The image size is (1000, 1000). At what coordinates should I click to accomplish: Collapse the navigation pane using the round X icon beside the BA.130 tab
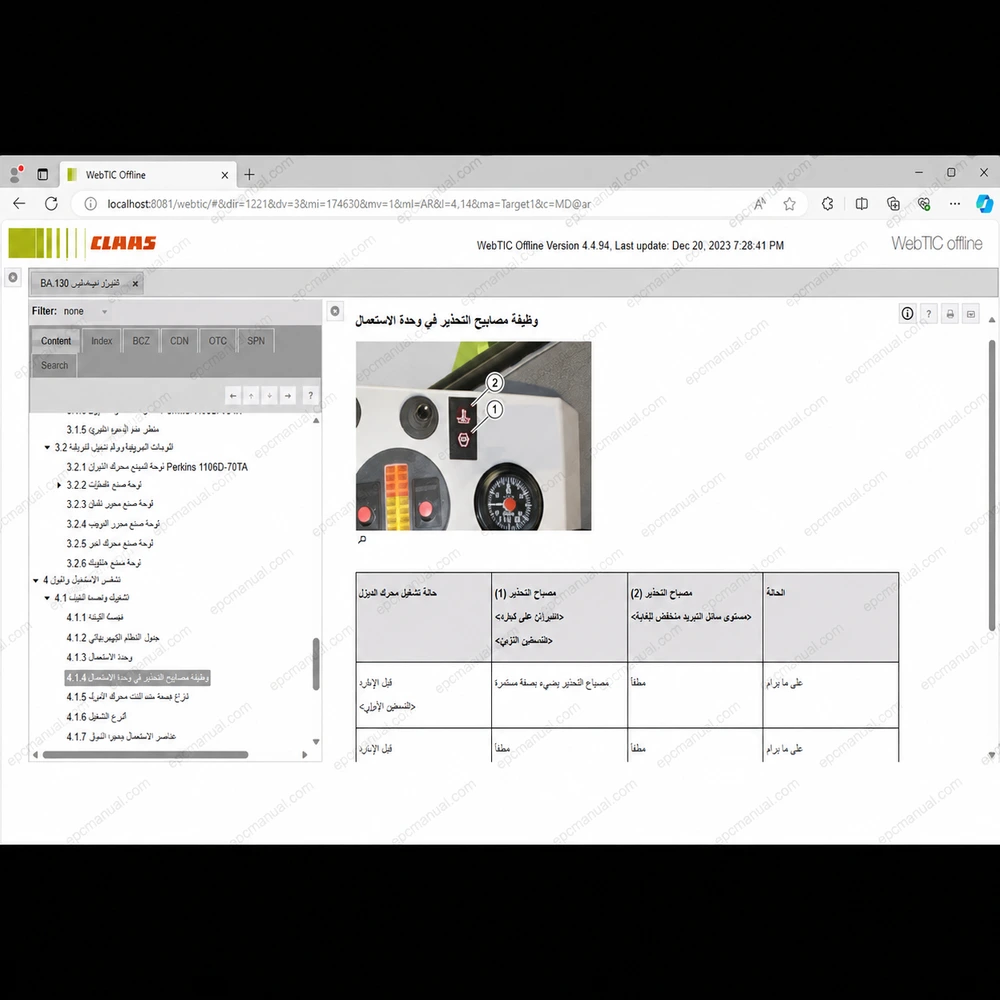pyautogui.click(x=13, y=277)
